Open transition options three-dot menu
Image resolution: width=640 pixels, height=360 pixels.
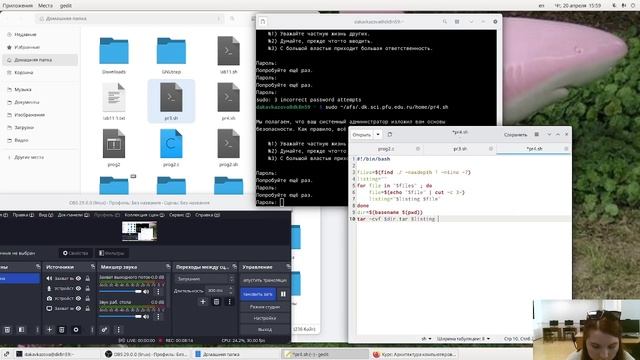[229, 302]
